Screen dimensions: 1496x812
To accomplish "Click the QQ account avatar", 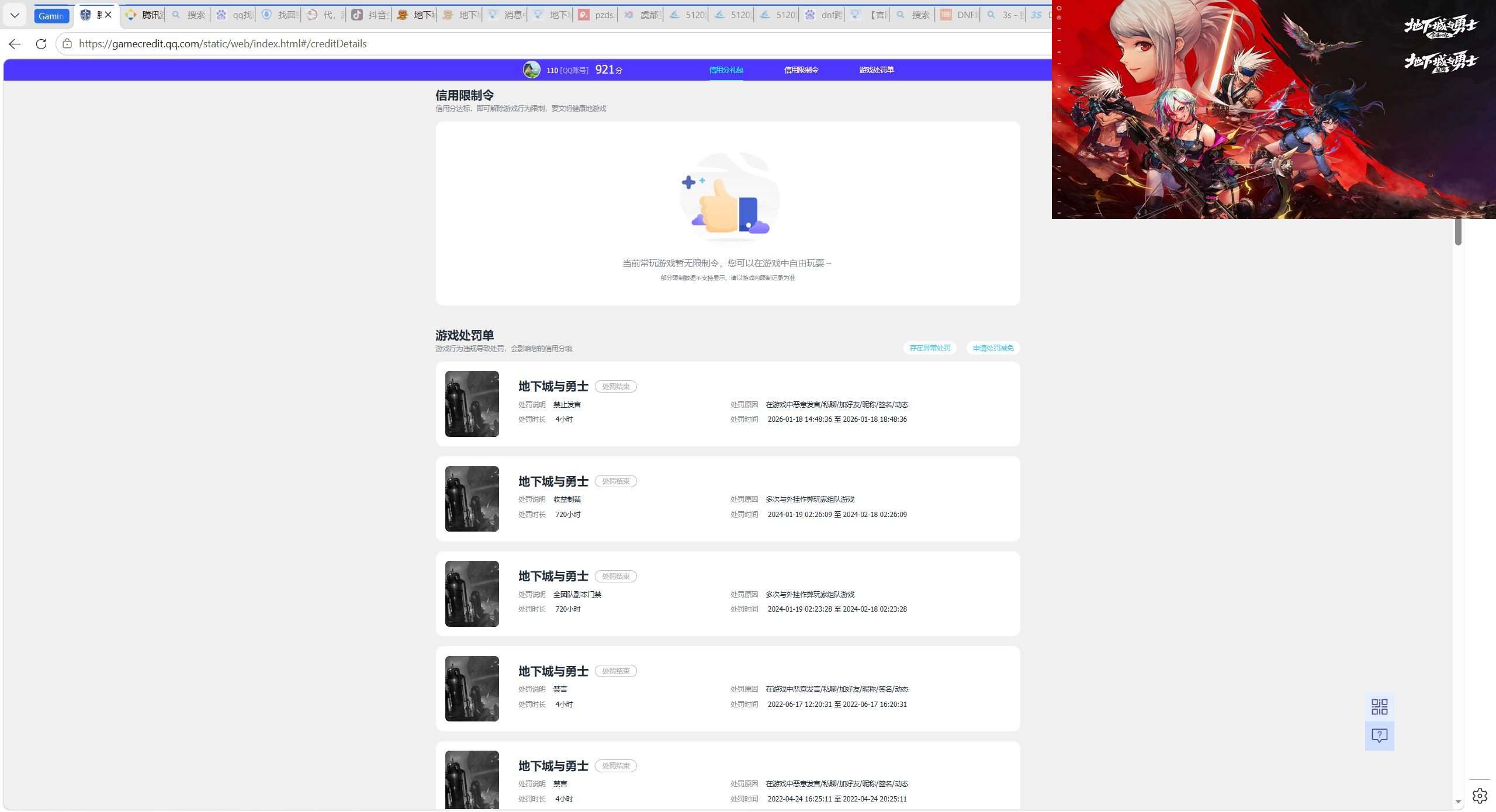I will [531, 70].
